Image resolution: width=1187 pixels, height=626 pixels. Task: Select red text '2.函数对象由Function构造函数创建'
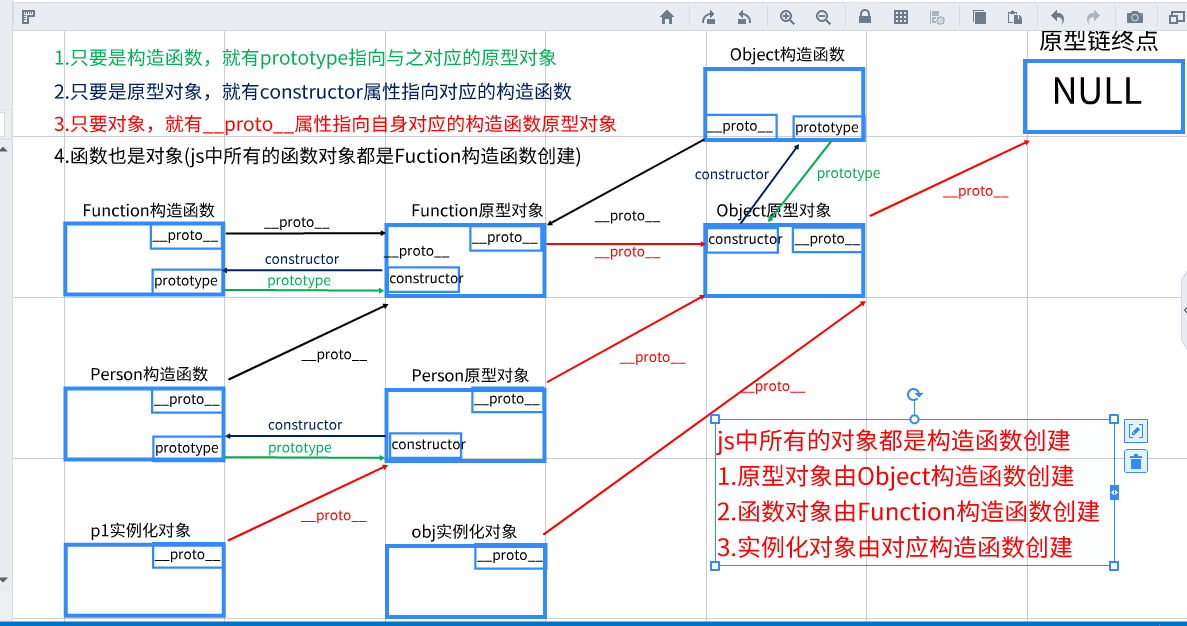click(908, 512)
